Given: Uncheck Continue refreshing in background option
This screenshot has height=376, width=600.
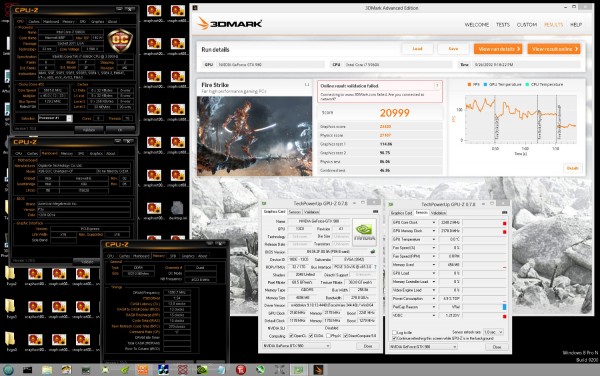Looking at the screenshot, I should point(395,339).
